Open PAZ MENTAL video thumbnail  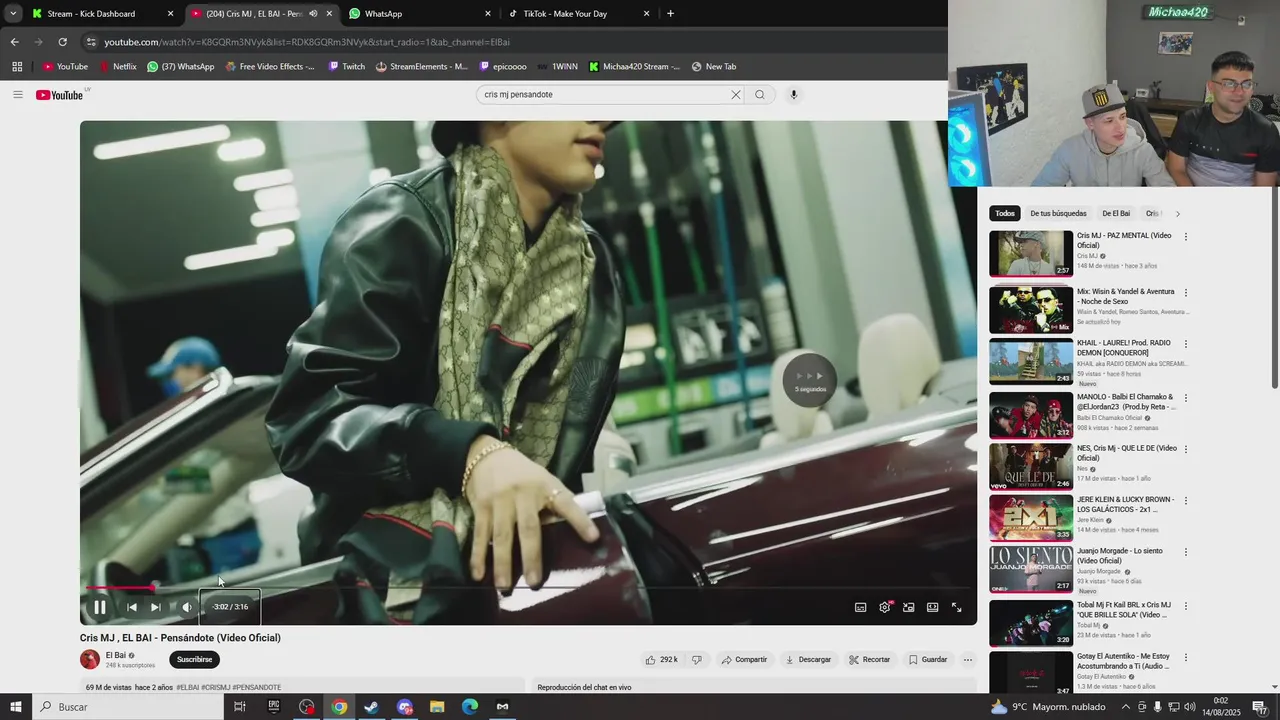click(1031, 254)
